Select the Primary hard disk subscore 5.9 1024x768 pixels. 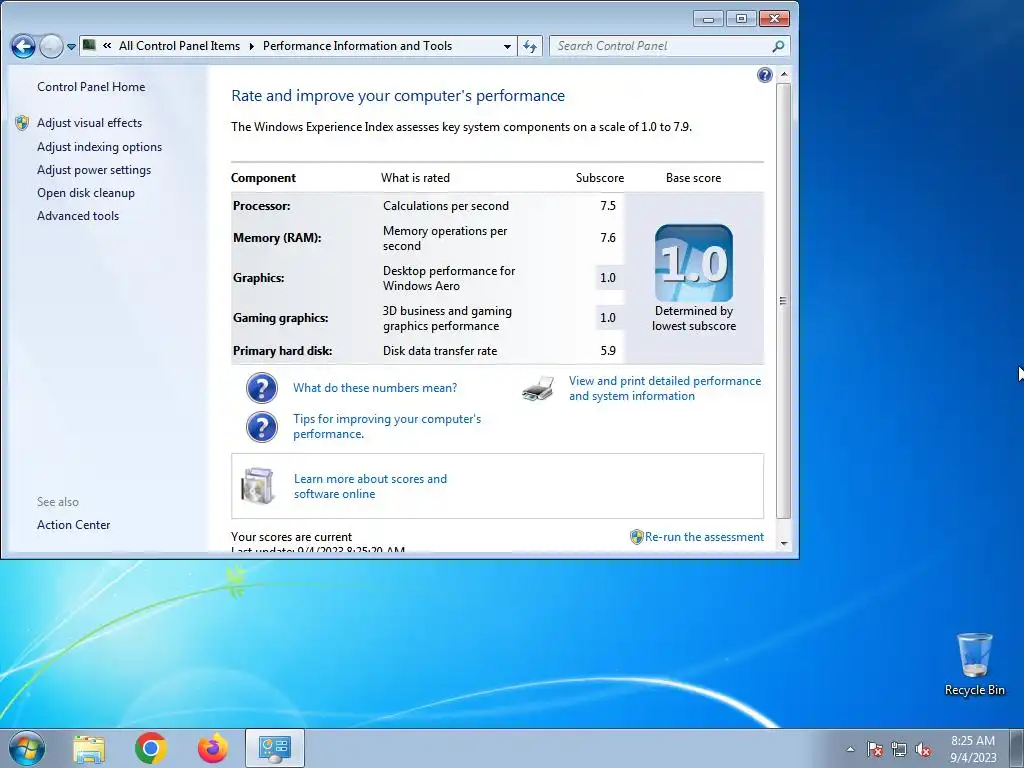pos(608,351)
